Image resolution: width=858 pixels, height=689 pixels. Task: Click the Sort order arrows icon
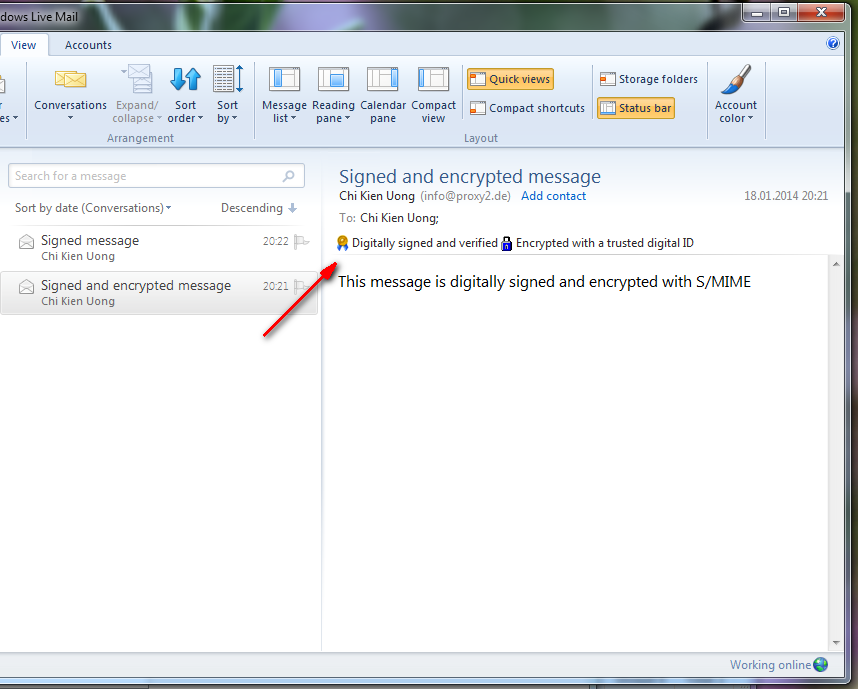pyautogui.click(x=185, y=79)
